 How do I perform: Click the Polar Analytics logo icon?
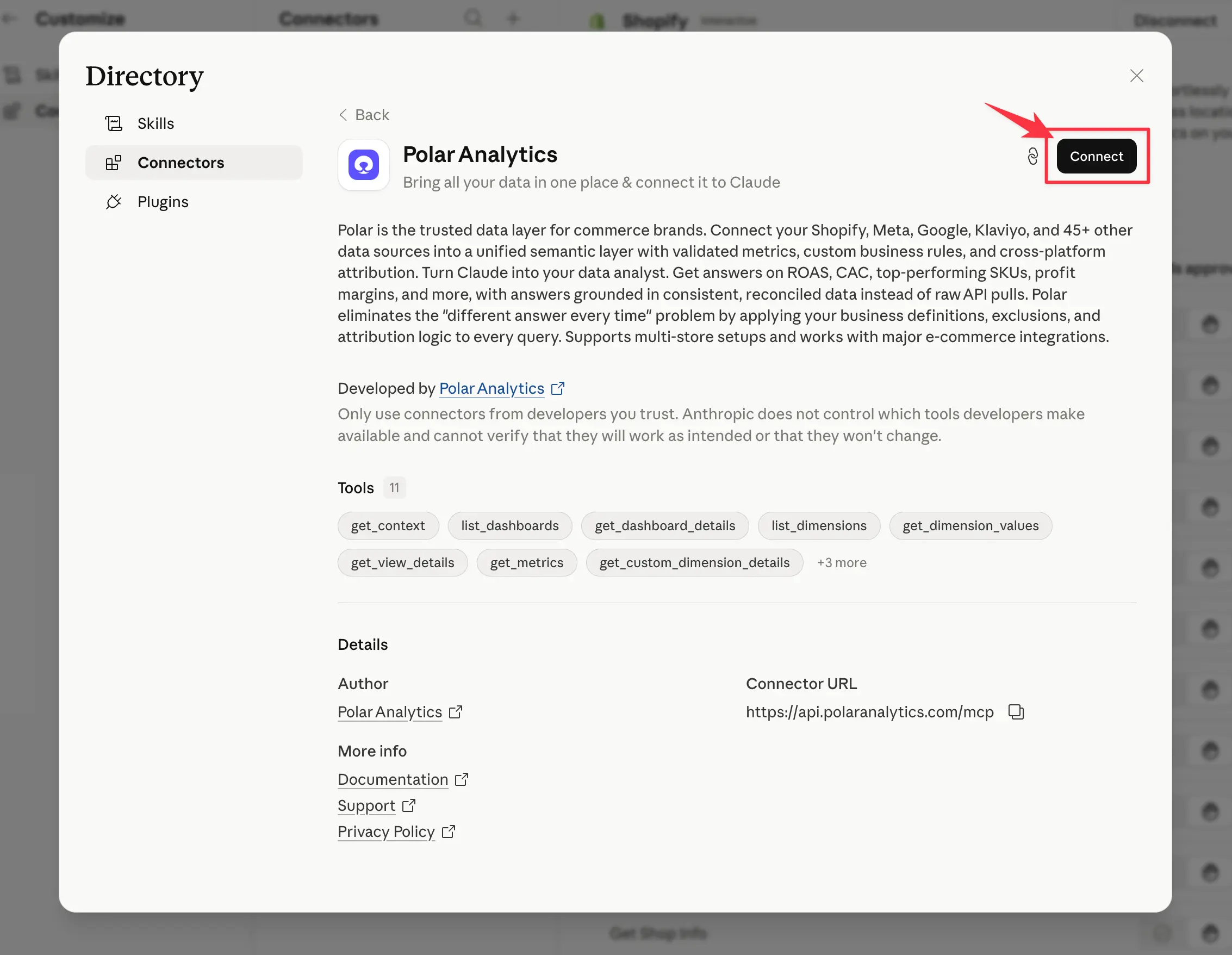363,165
